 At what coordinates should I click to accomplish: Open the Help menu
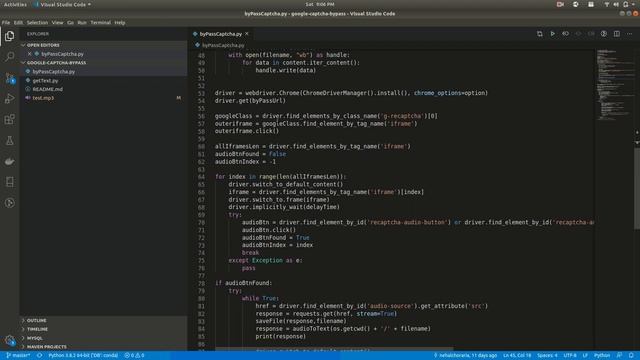(x=120, y=23)
